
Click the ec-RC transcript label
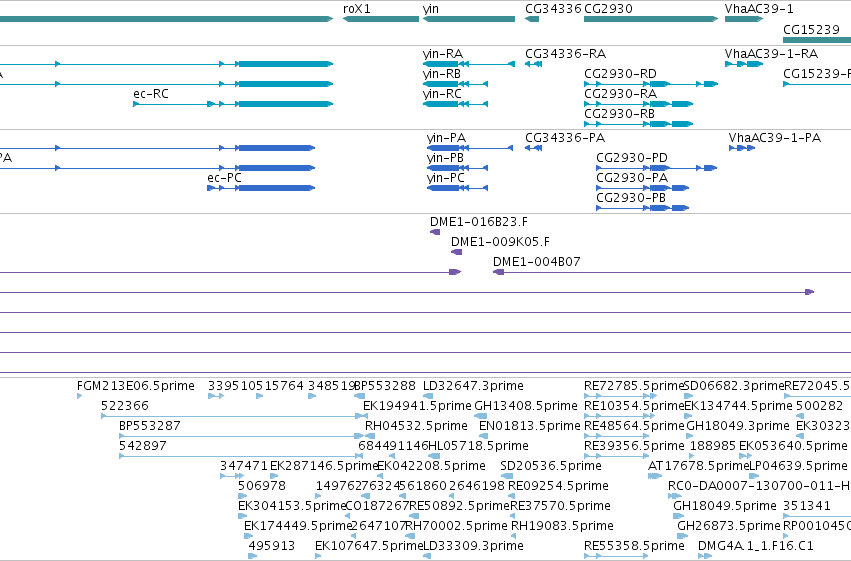tap(151, 94)
